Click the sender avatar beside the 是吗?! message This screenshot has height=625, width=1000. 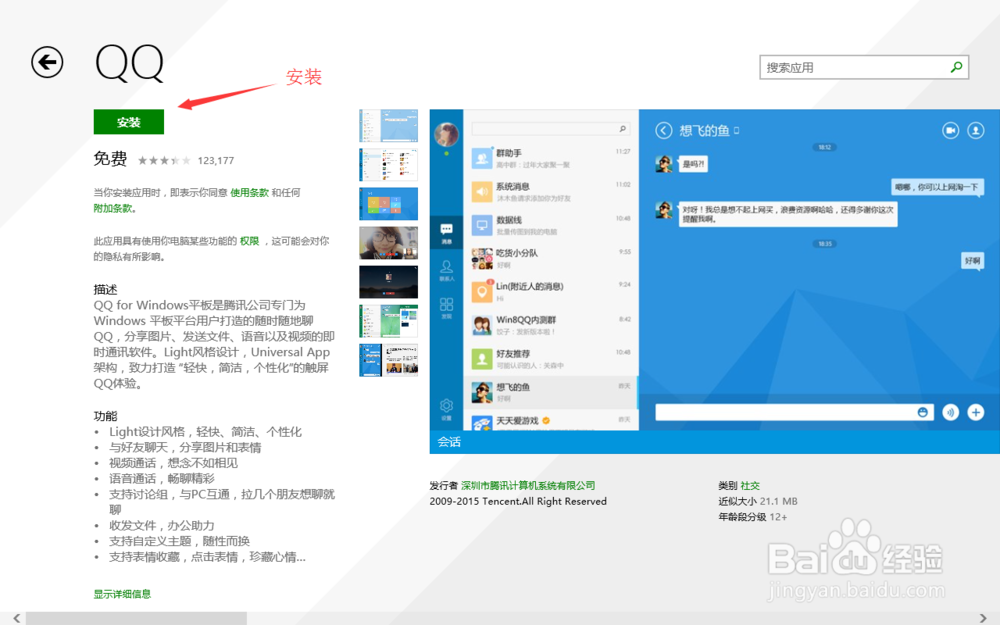tap(664, 164)
